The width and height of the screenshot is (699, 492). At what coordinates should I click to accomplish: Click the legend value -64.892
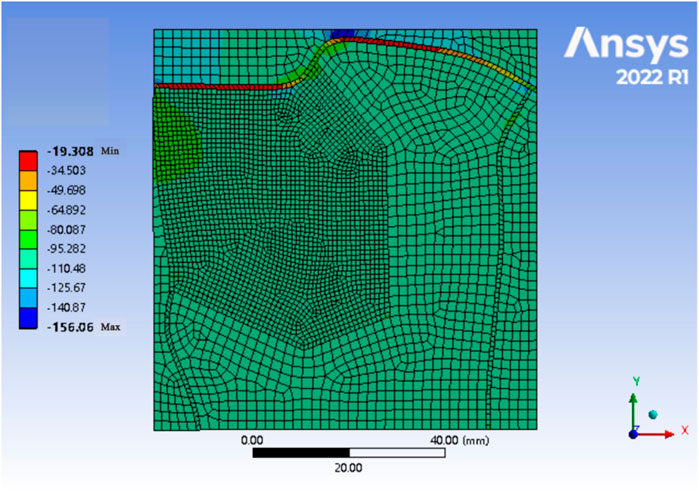(66, 210)
